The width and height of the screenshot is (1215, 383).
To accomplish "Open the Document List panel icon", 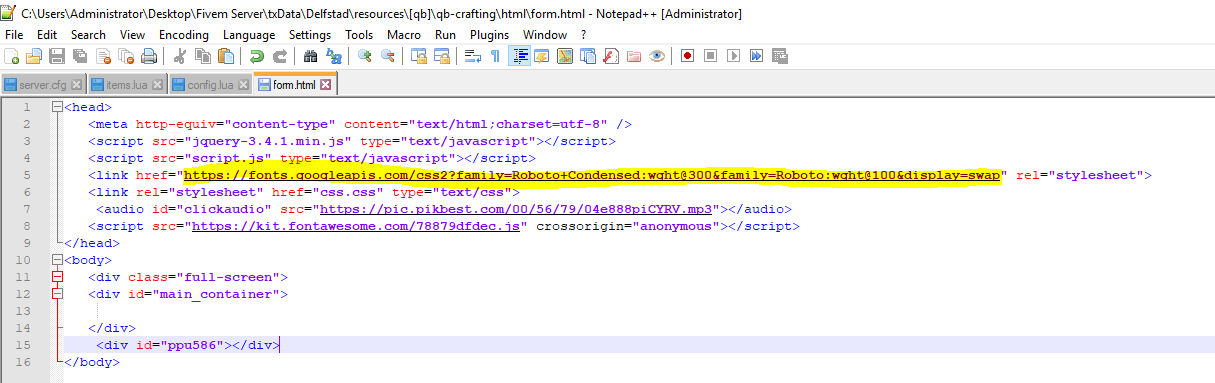I will point(588,55).
